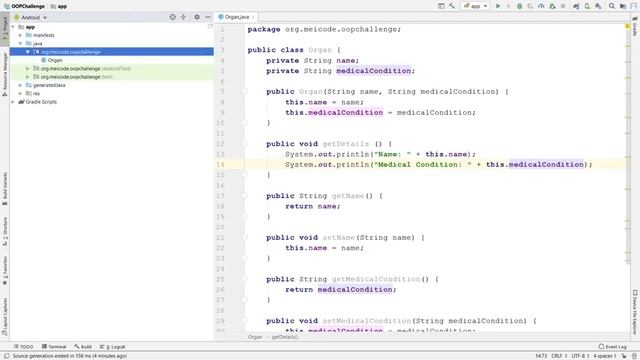The image size is (640, 360).
Task: Click the OOPChallenge breadcrumb in navigation bar
Action: point(24,6)
